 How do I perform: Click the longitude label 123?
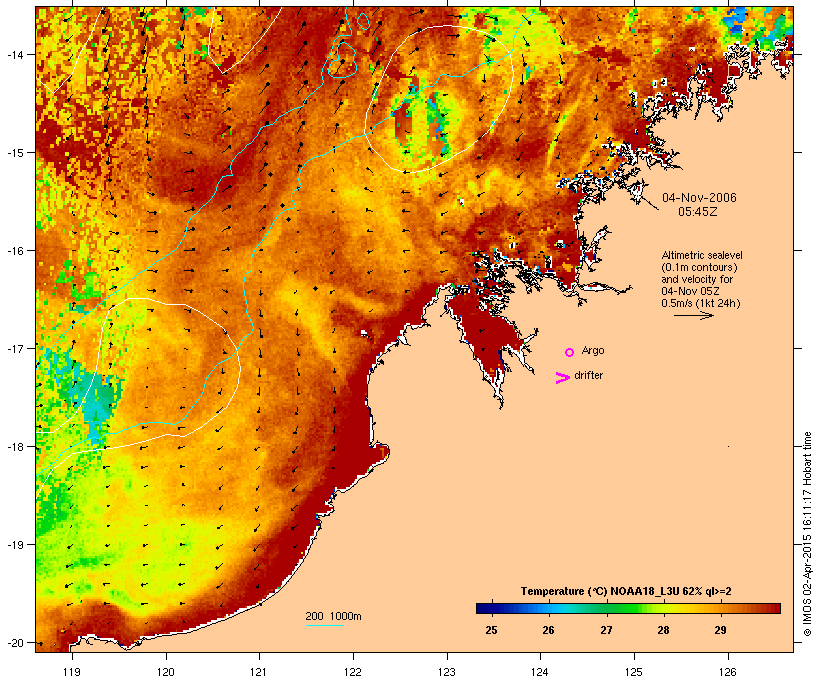pos(447,672)
